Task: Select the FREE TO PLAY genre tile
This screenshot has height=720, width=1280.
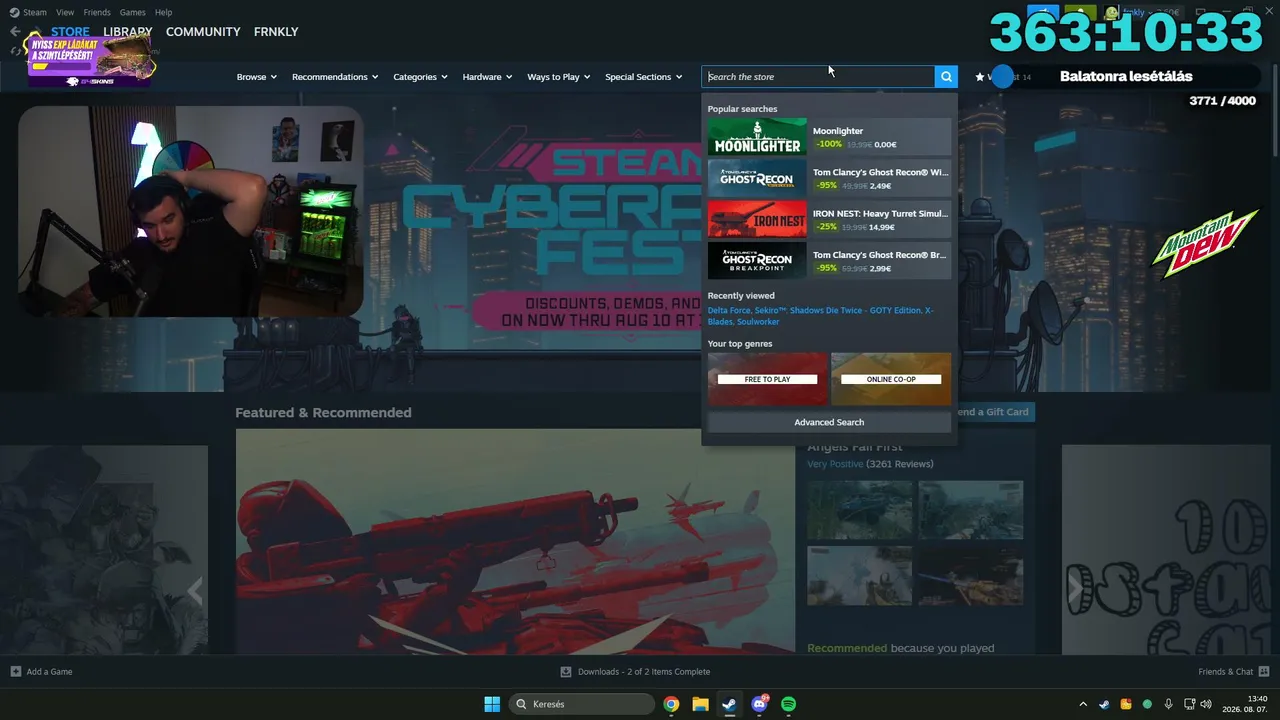Action: [x=768, y=379]
